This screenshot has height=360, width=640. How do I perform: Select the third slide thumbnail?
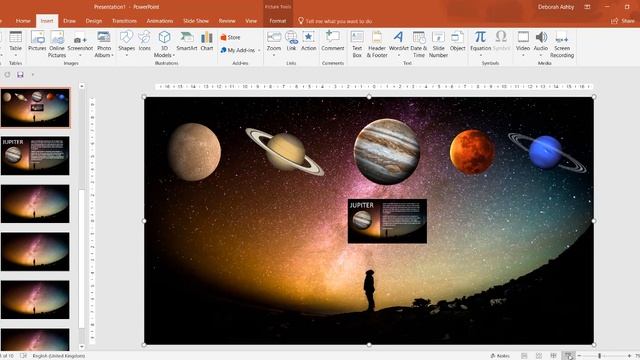coord(36,204)
